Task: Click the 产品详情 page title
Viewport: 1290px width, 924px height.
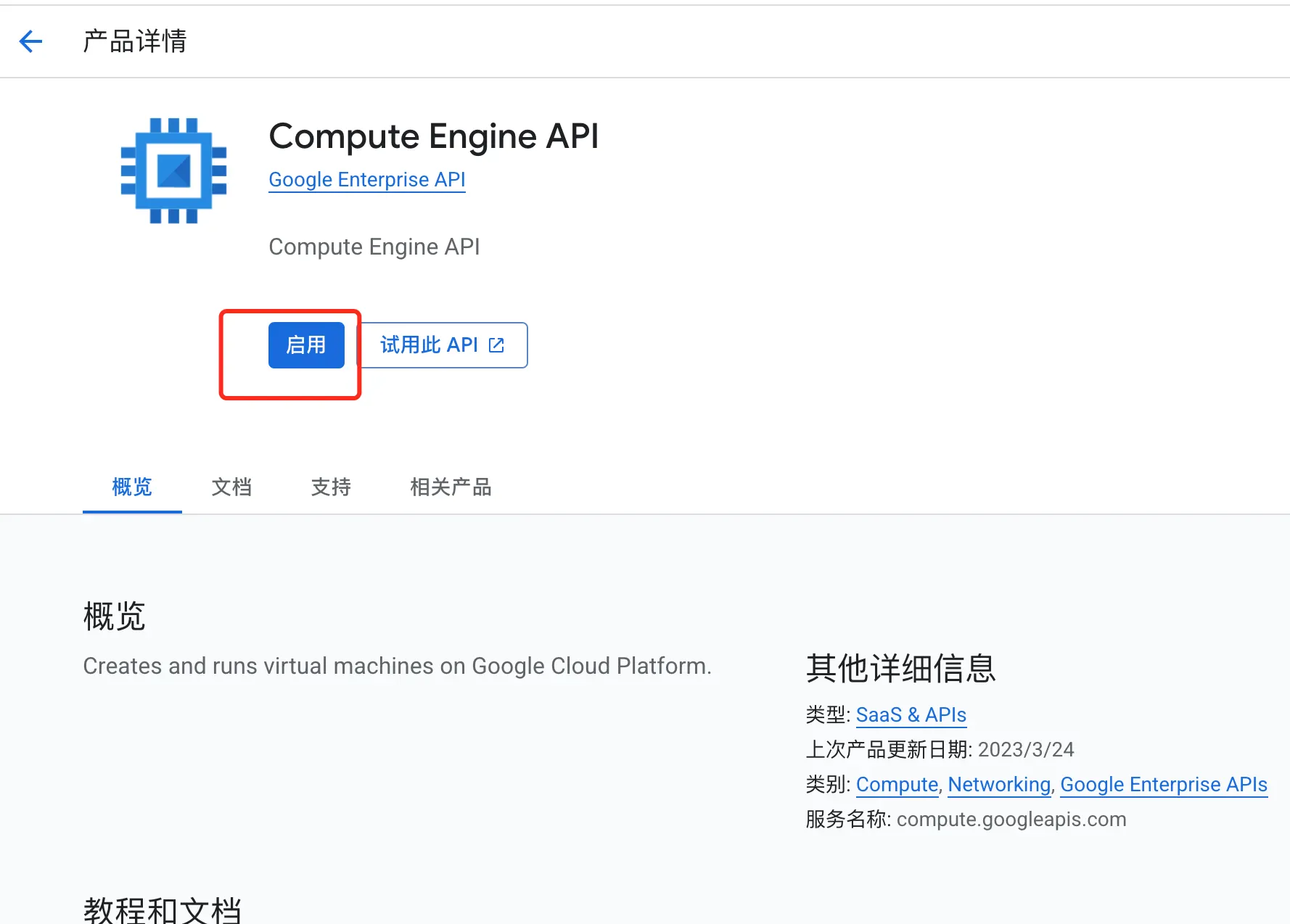Action: pyautogui.click(x=133, y=41)
